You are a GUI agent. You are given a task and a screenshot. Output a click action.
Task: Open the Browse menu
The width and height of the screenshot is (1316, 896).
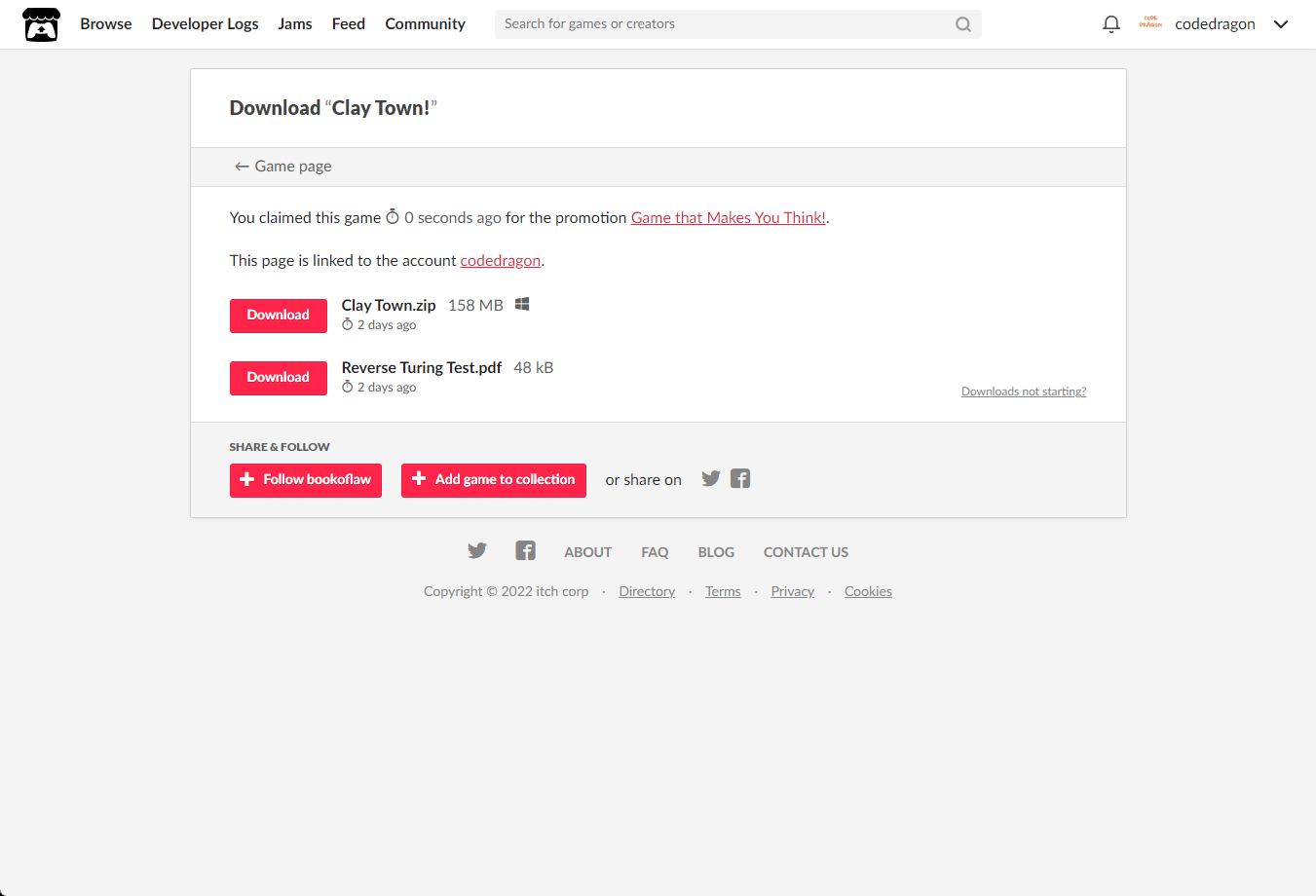(106, 24)
